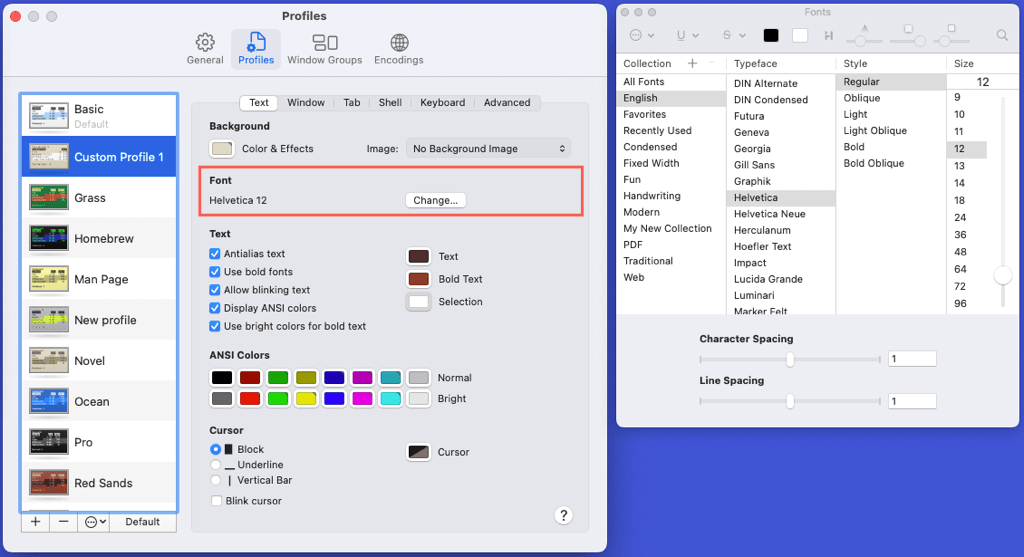This screenshot has height=557, width=1024.
Task: Open the underline style menu in Fonts
Action: click(x=688, y=35)
